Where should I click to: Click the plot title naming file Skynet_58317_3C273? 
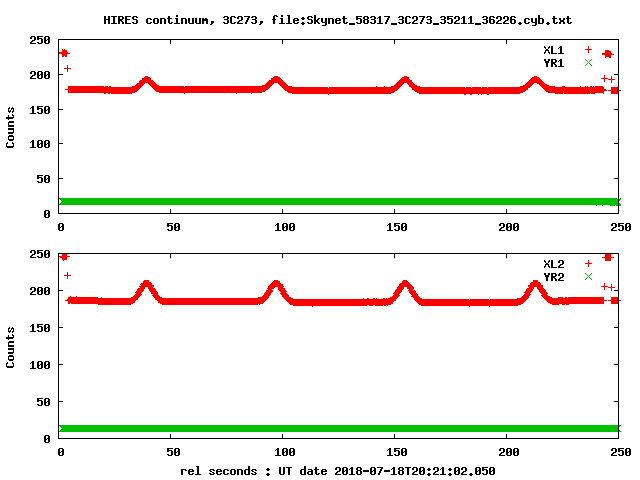coord(338,20)
